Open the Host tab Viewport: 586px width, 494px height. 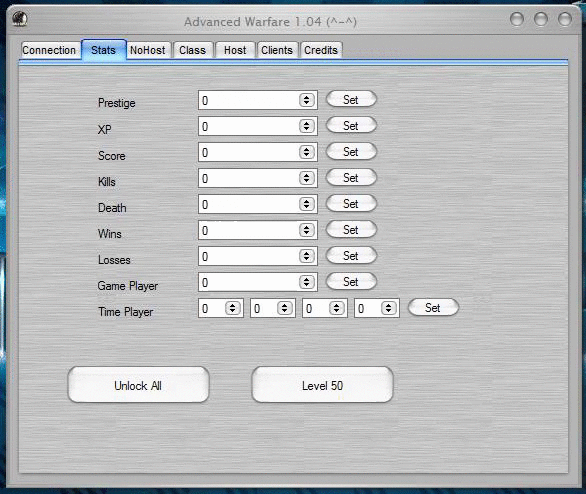pos(235,50)
